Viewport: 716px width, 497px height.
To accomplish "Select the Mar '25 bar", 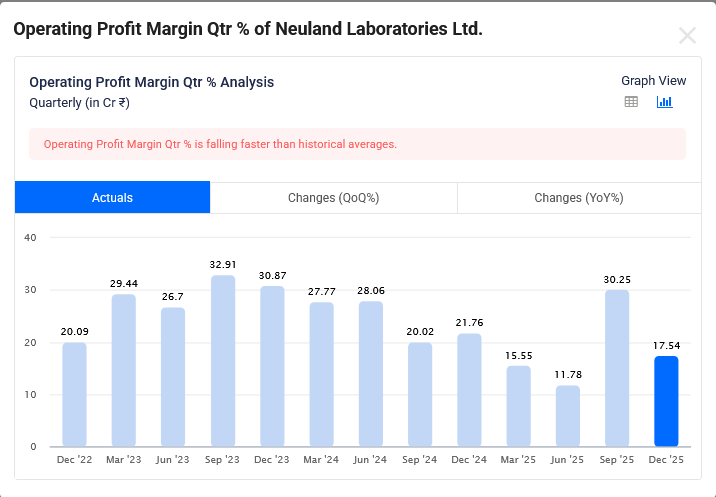I will click(518, 406).
